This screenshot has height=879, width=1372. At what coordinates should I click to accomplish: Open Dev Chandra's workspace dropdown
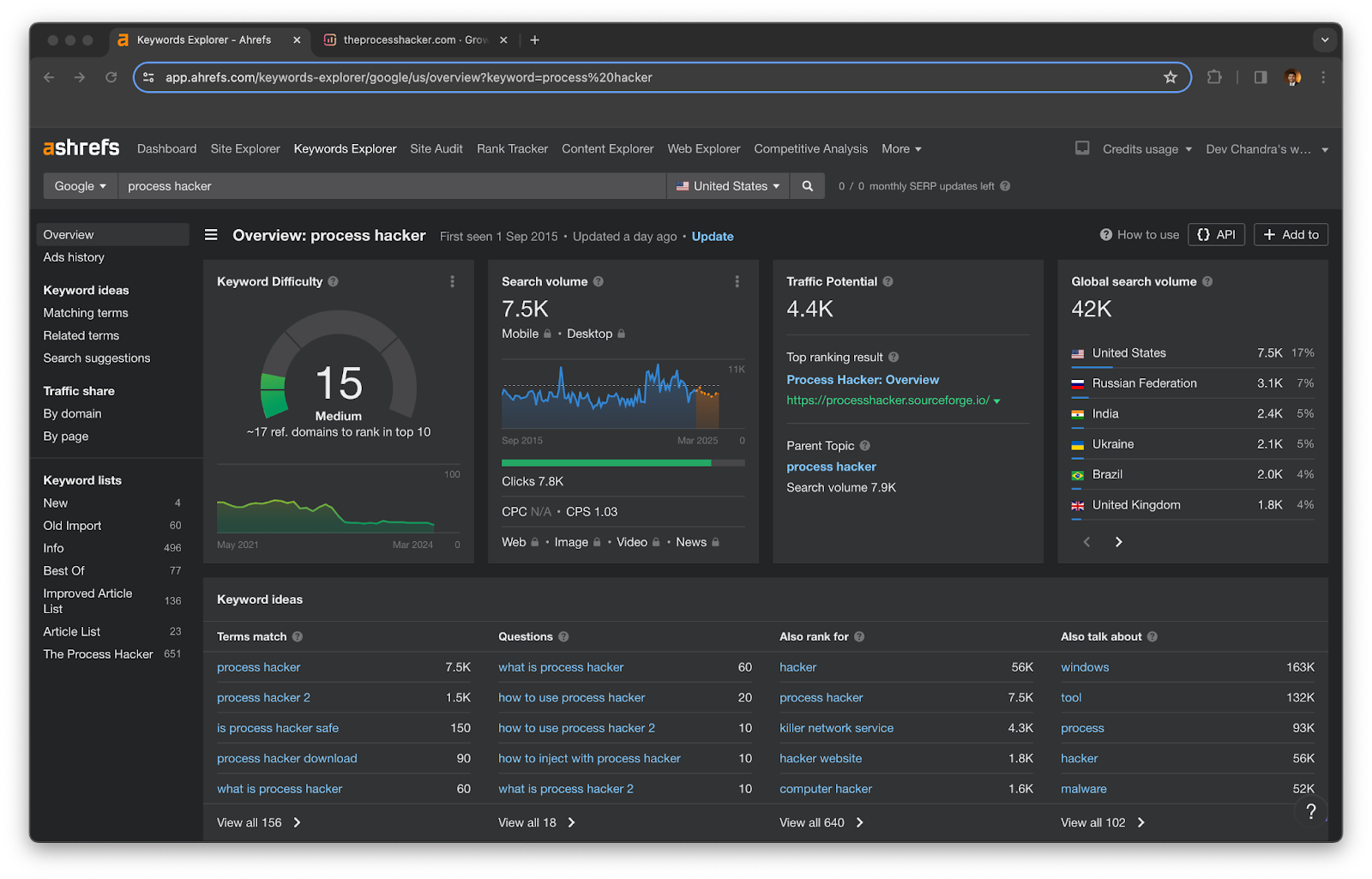pyautogui.click(x=1267, y=149)
